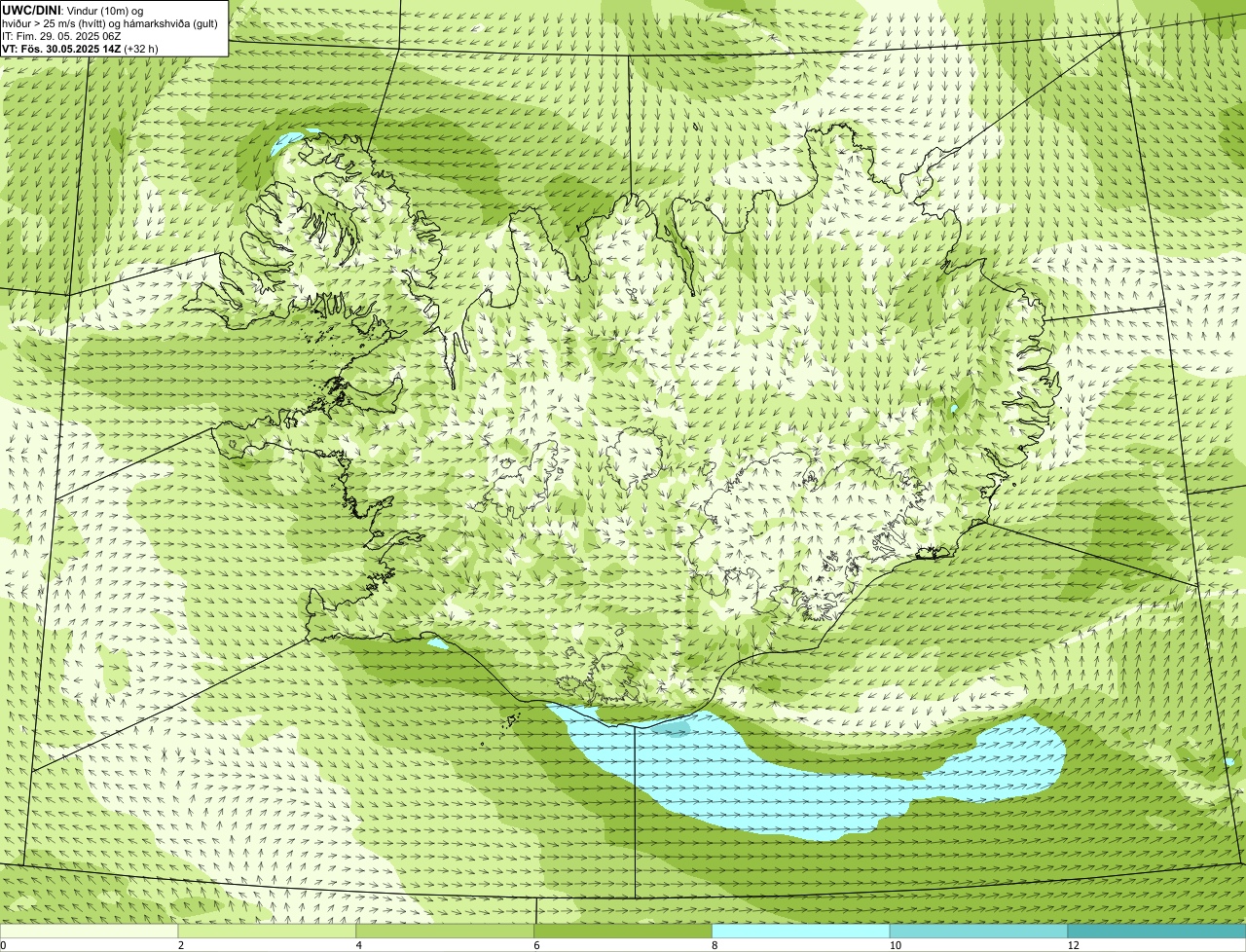The image size is (1246, 952).
Task: Click the "hviður > 25 m/s" legend line
Action: click(110, 23)
